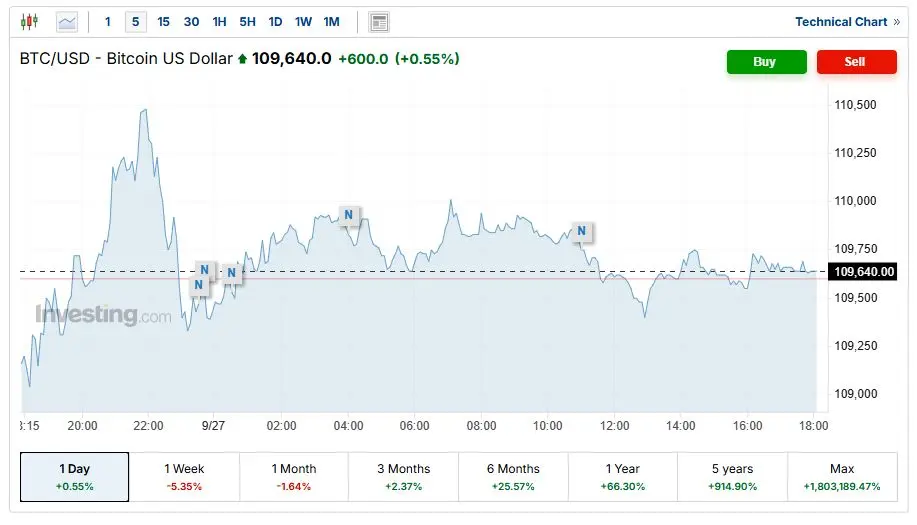Screen dimensions: 917x525
Task: Switch to the 6 Months range tab
Action: [513, 476]
